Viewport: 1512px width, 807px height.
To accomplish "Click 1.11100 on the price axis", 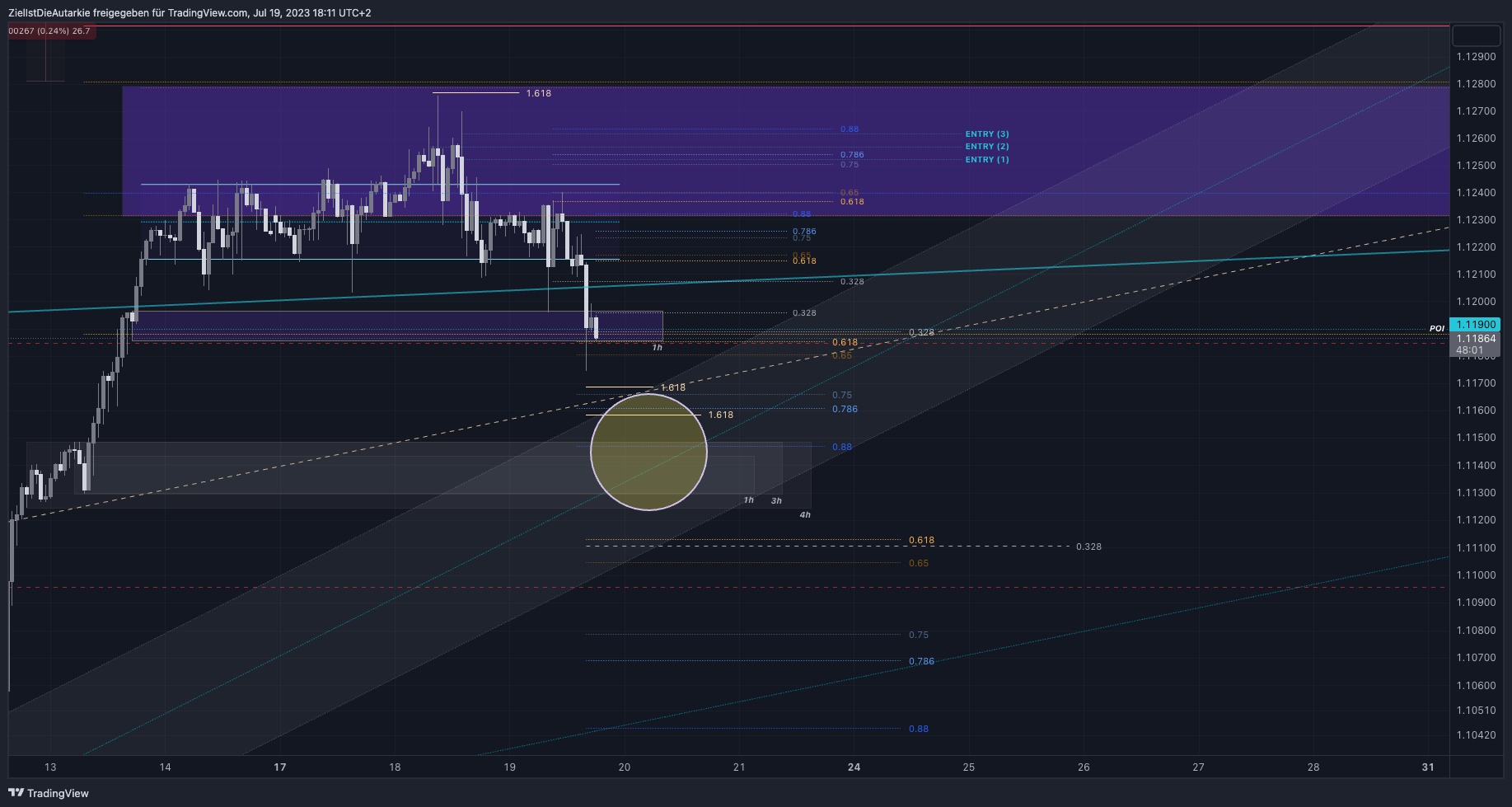I will (x=1476, y=548).
